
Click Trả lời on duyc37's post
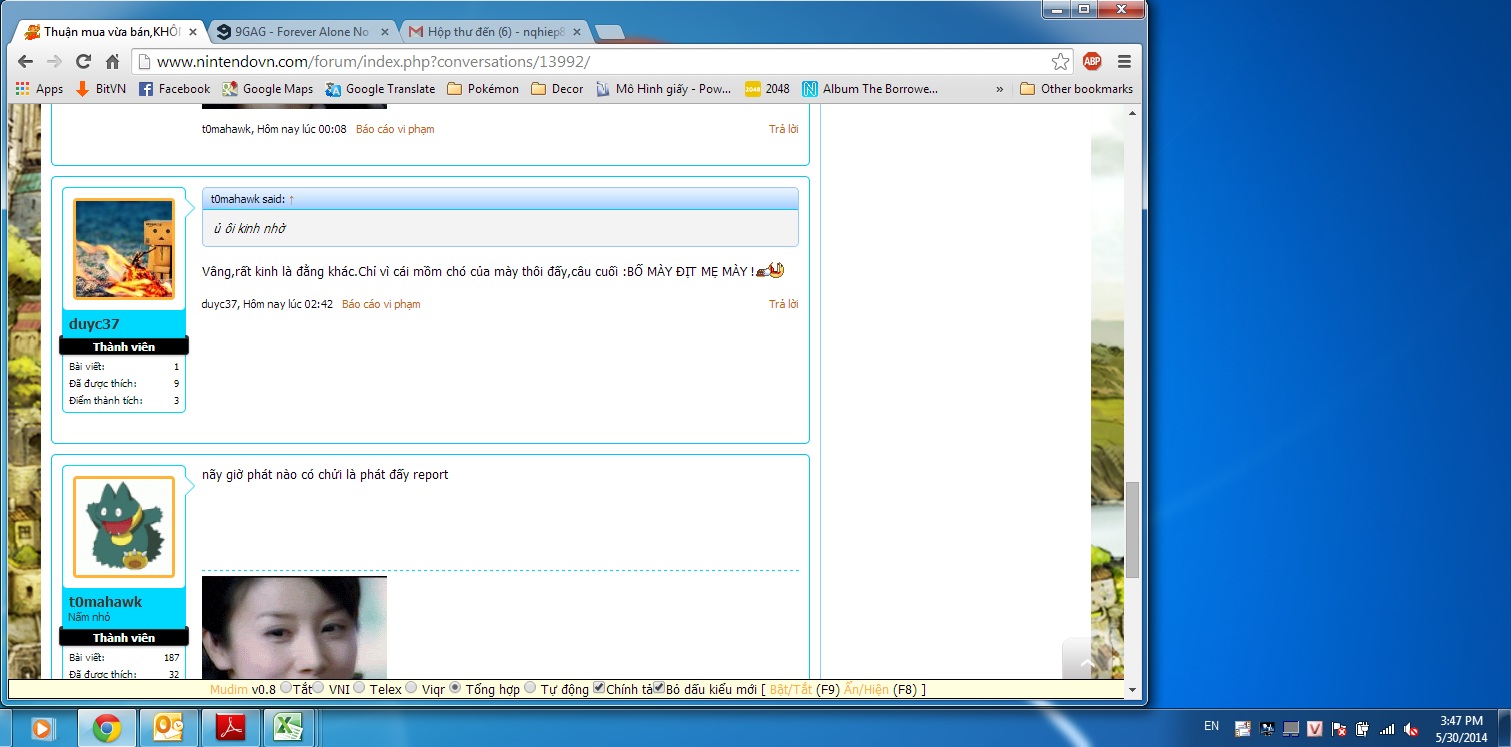783,304
